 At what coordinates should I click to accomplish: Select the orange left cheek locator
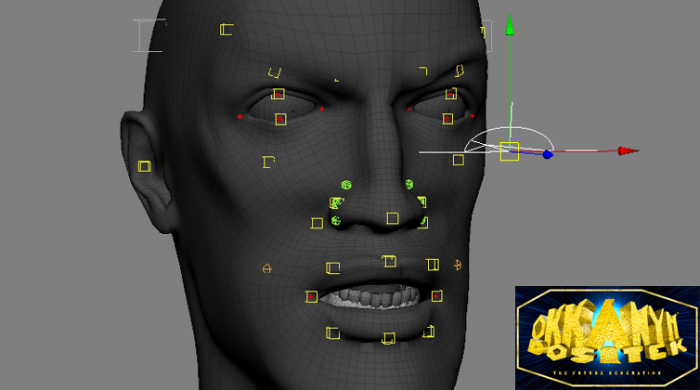(x=267, y=269)
